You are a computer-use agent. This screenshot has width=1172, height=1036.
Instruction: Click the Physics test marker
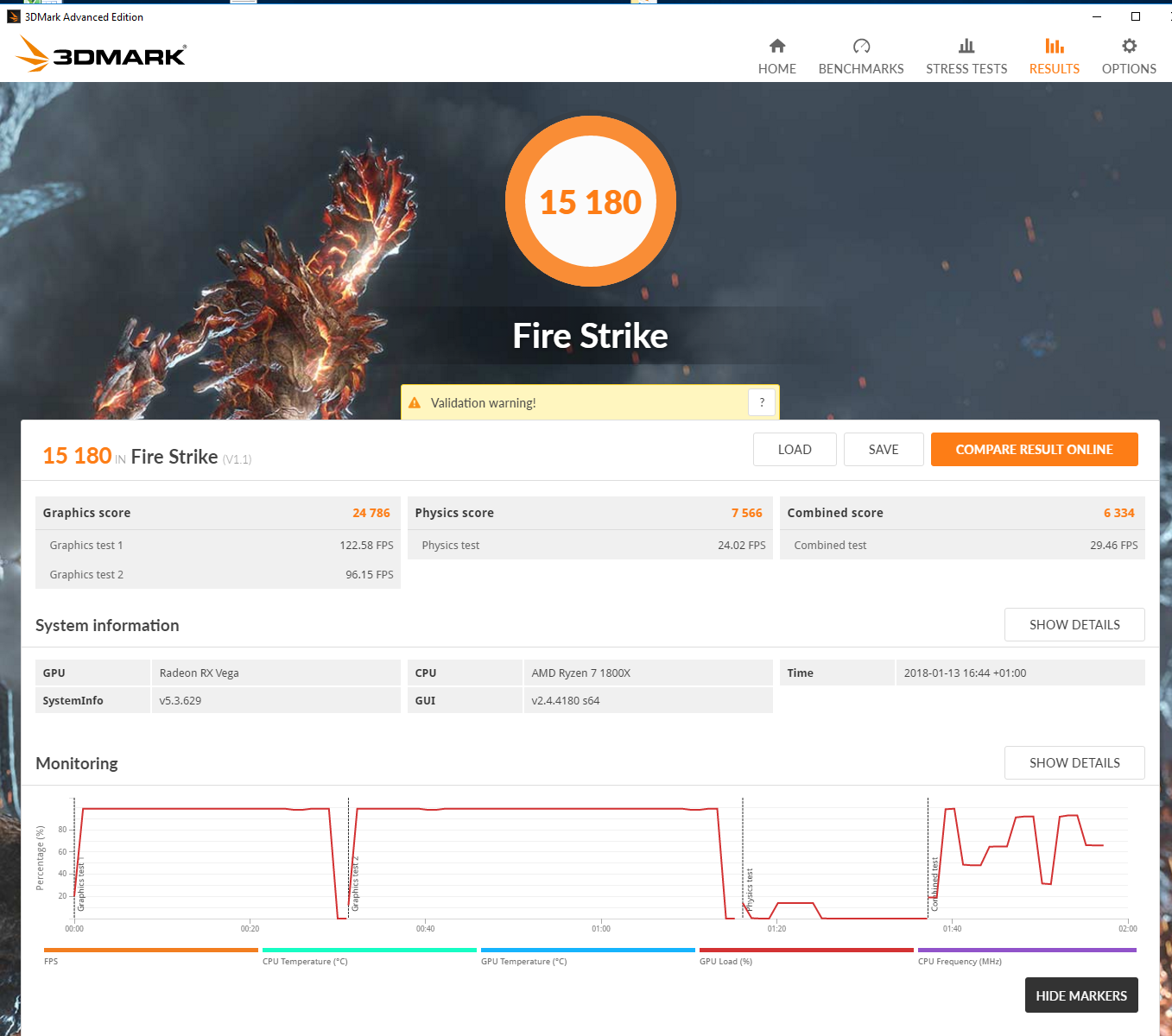[x=749, y=889]
